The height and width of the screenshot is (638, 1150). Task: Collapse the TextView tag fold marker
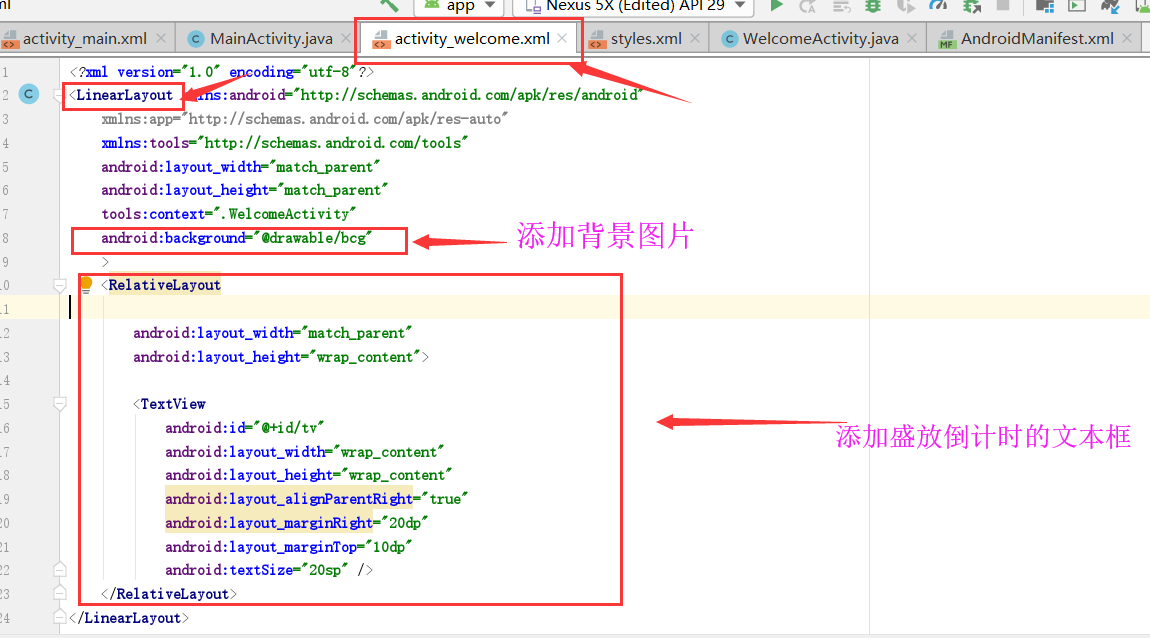coord(60,403)
